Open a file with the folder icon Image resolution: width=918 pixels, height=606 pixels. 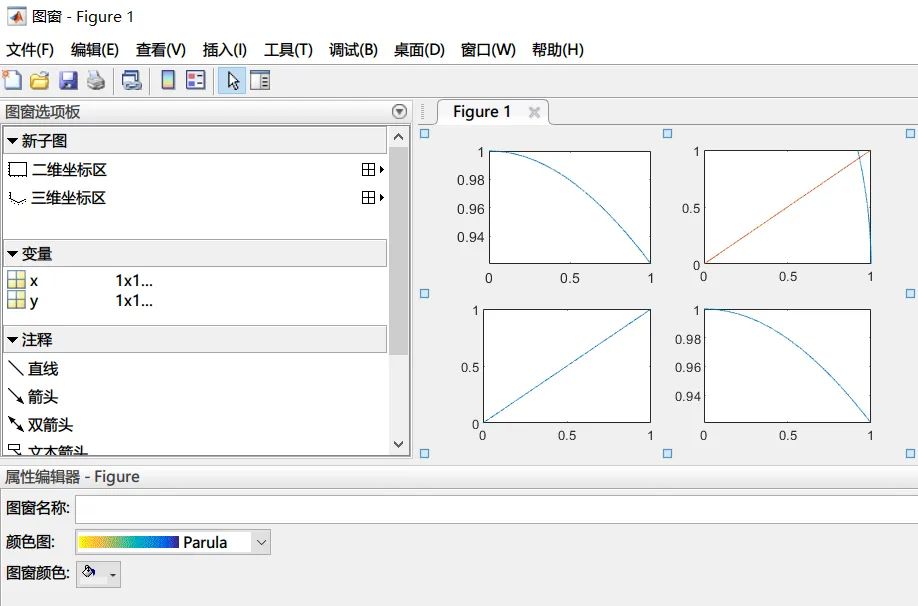click(40, 80)
